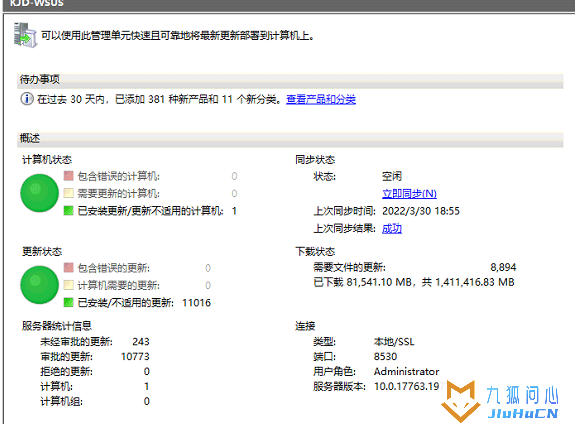Open the 查看产品和分类 link

[321, 99]
